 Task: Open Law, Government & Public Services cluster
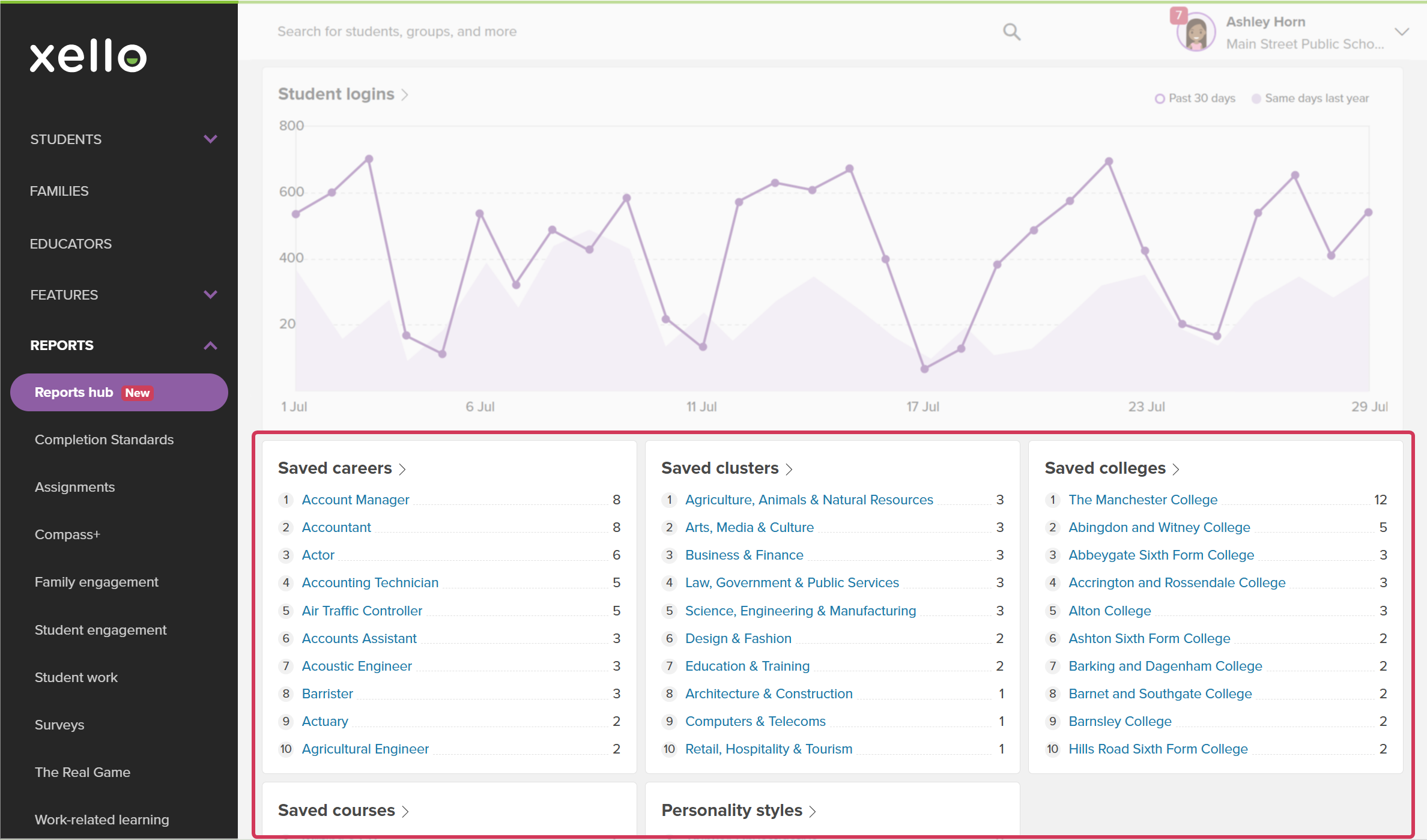(792, 582)
